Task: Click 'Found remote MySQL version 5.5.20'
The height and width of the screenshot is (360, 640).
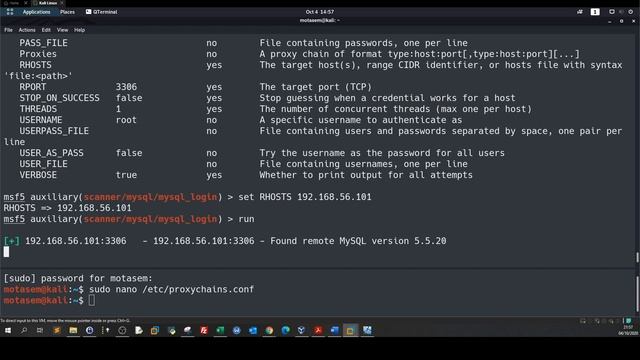Action: point(358,241)
